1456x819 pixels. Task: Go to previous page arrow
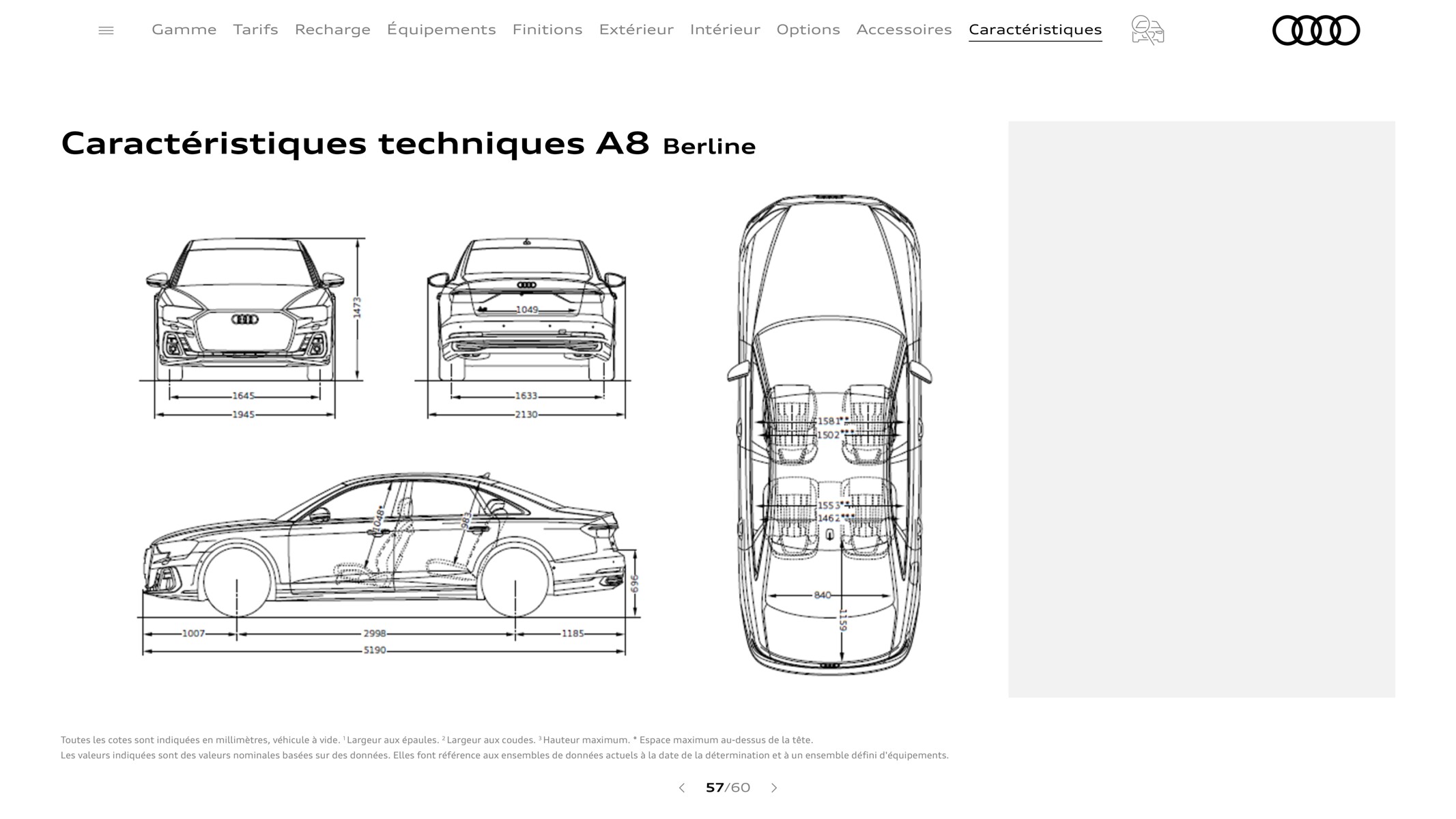pyautogui.click(x=681, y=788)
